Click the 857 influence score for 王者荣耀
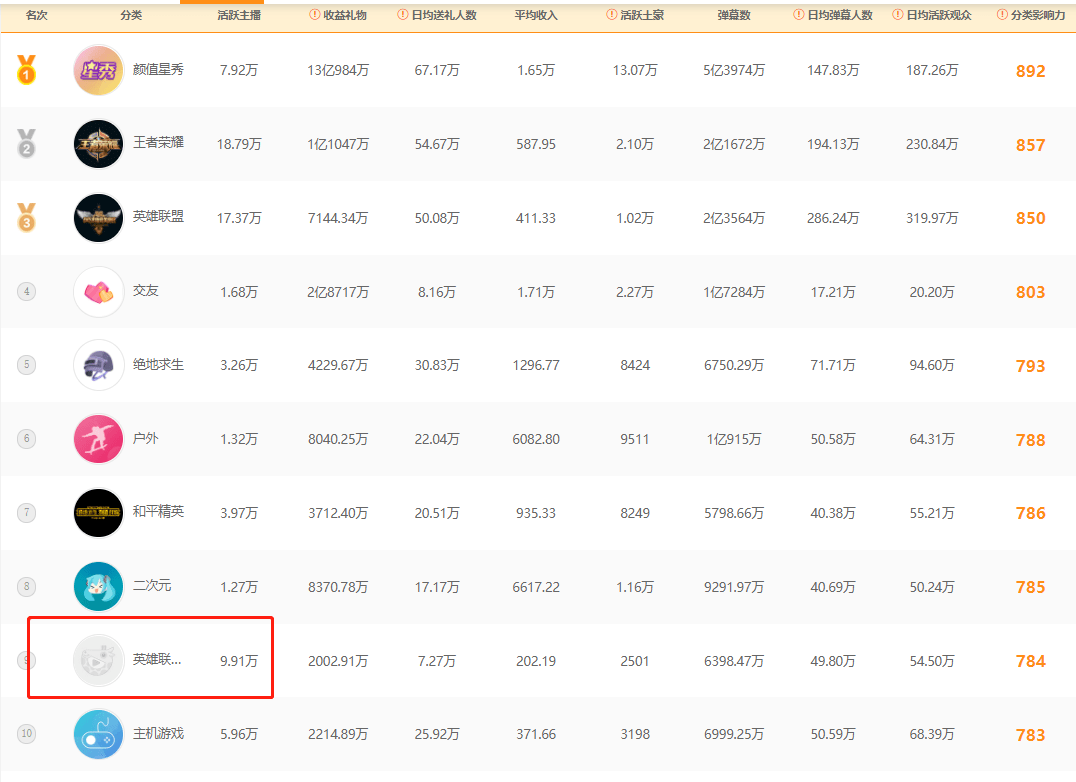The height and width of the screenshot is (782, 1076). [1031, 145]
